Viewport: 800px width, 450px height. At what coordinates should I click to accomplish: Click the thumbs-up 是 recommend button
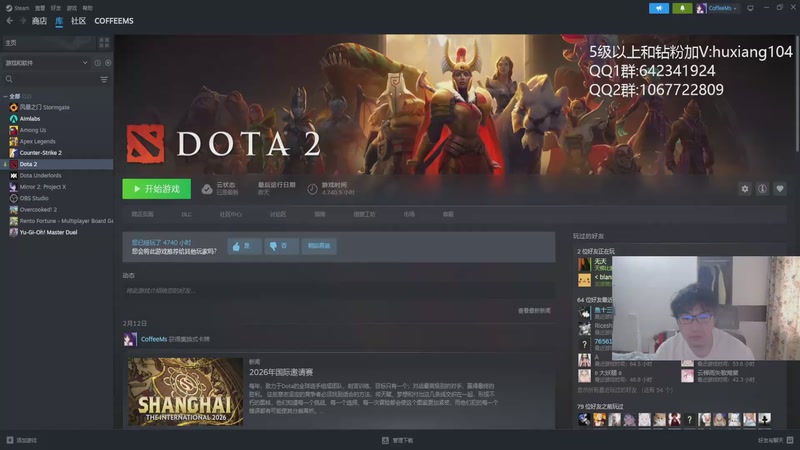244,246
